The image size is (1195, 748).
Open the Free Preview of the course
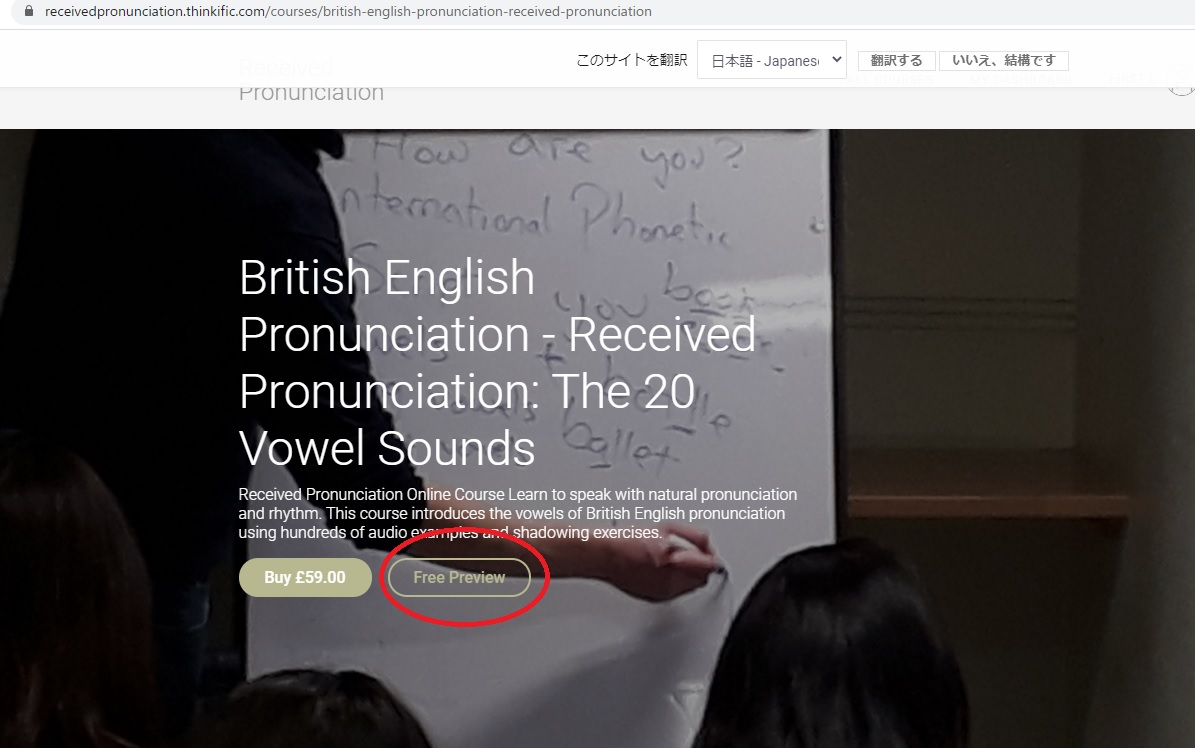pyautogui.click(x=459, y=577)
